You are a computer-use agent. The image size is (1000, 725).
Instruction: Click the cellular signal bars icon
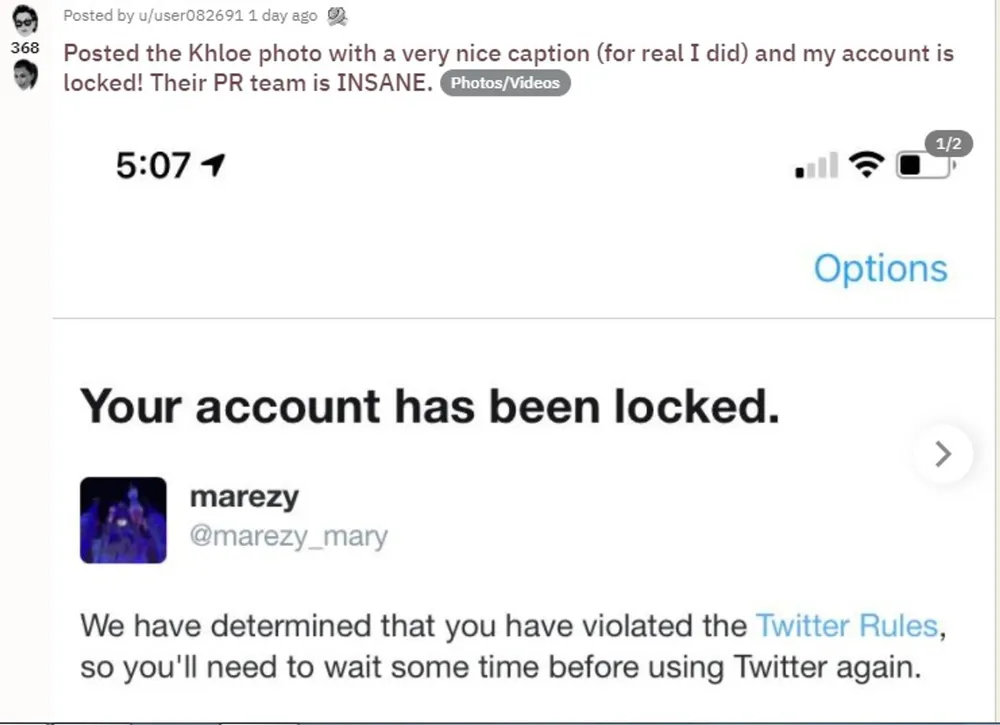[816, 166]
